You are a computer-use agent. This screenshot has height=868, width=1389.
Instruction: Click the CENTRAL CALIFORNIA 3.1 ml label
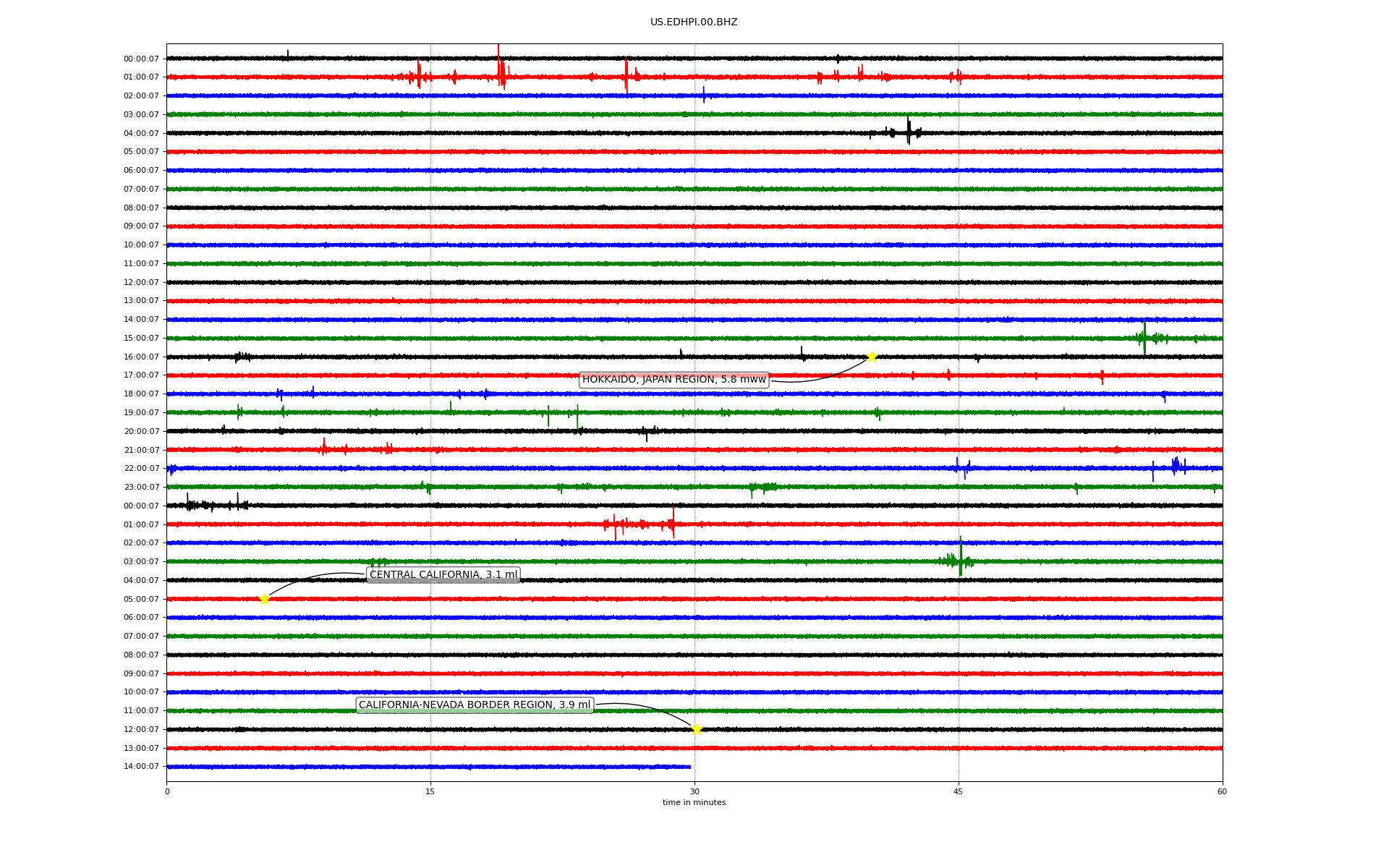pos(443,575)
